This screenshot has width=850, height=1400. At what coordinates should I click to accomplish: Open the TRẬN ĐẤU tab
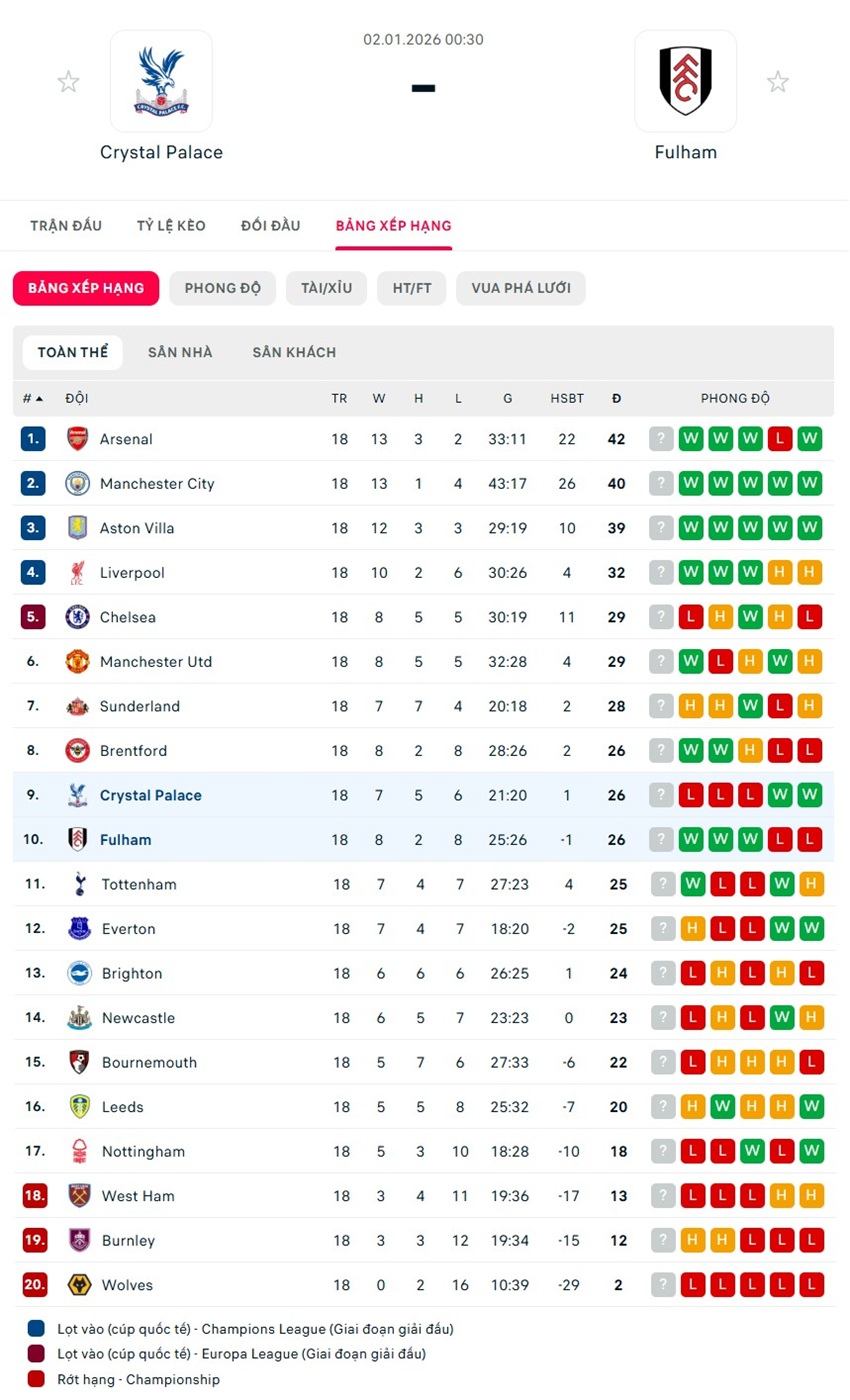[x=66, y=226]
